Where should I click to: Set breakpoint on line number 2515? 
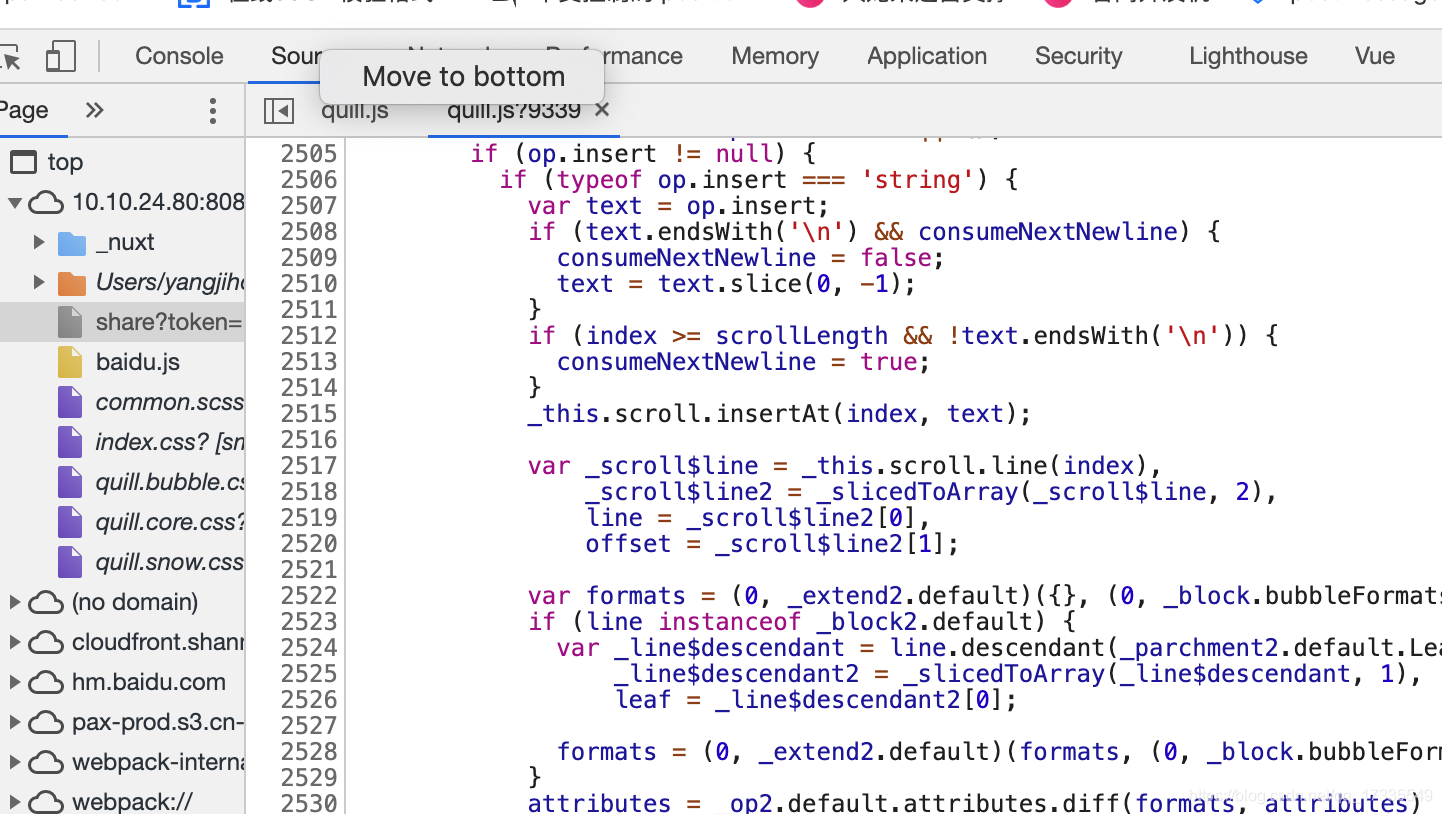308,413
